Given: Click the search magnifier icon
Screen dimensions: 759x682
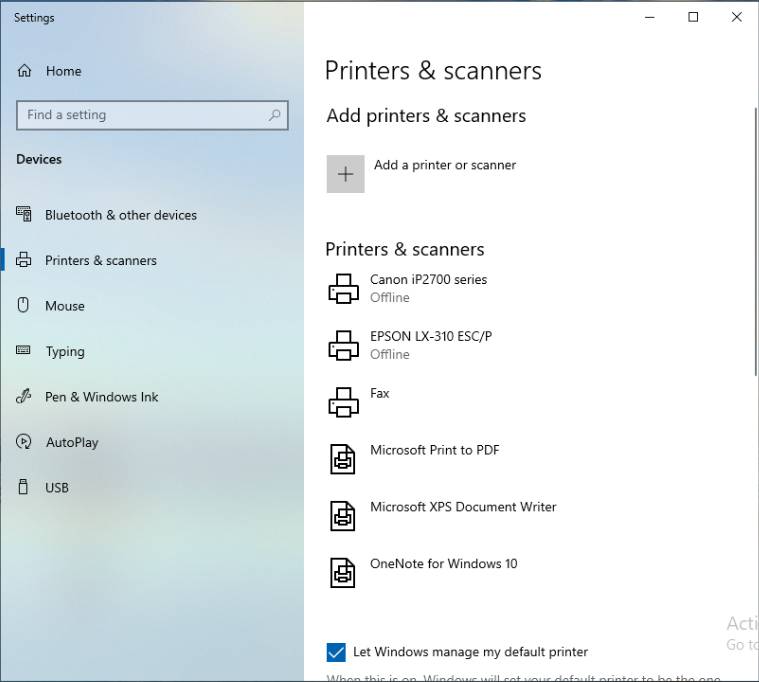Looking at the screenshot, I should click(x=274, y=115).
